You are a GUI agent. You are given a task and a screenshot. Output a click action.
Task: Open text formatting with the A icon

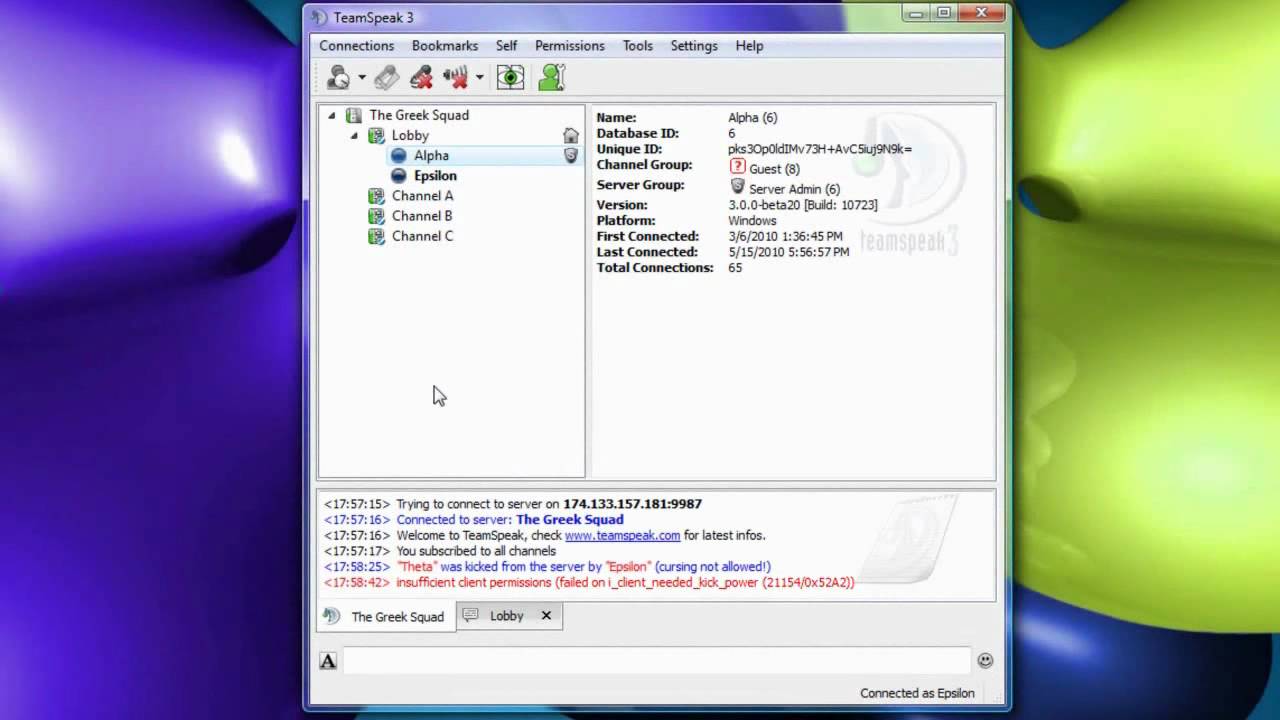[x=327, y=661]
